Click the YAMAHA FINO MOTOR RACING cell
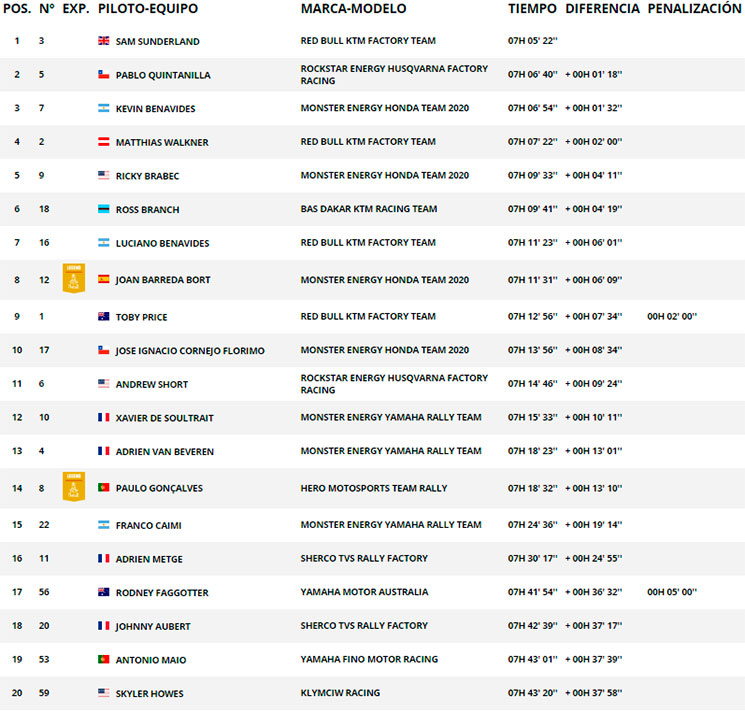Screen dimensions: 745x712 pyautogui.click(x=369, y=659)
